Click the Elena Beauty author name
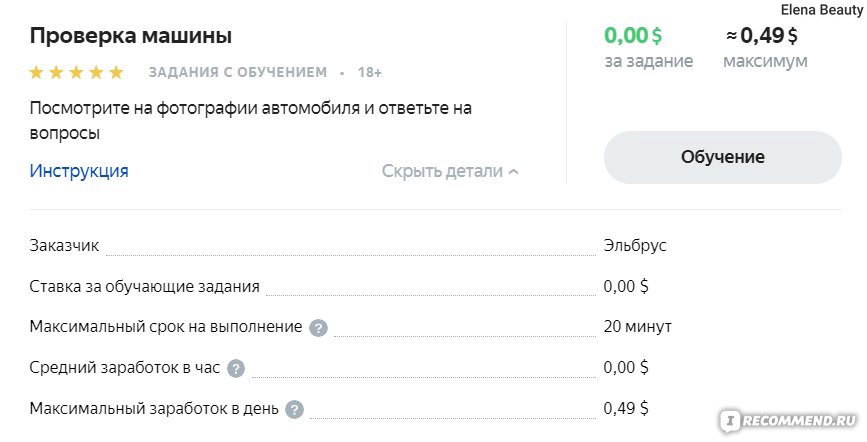 pos(822,9)
